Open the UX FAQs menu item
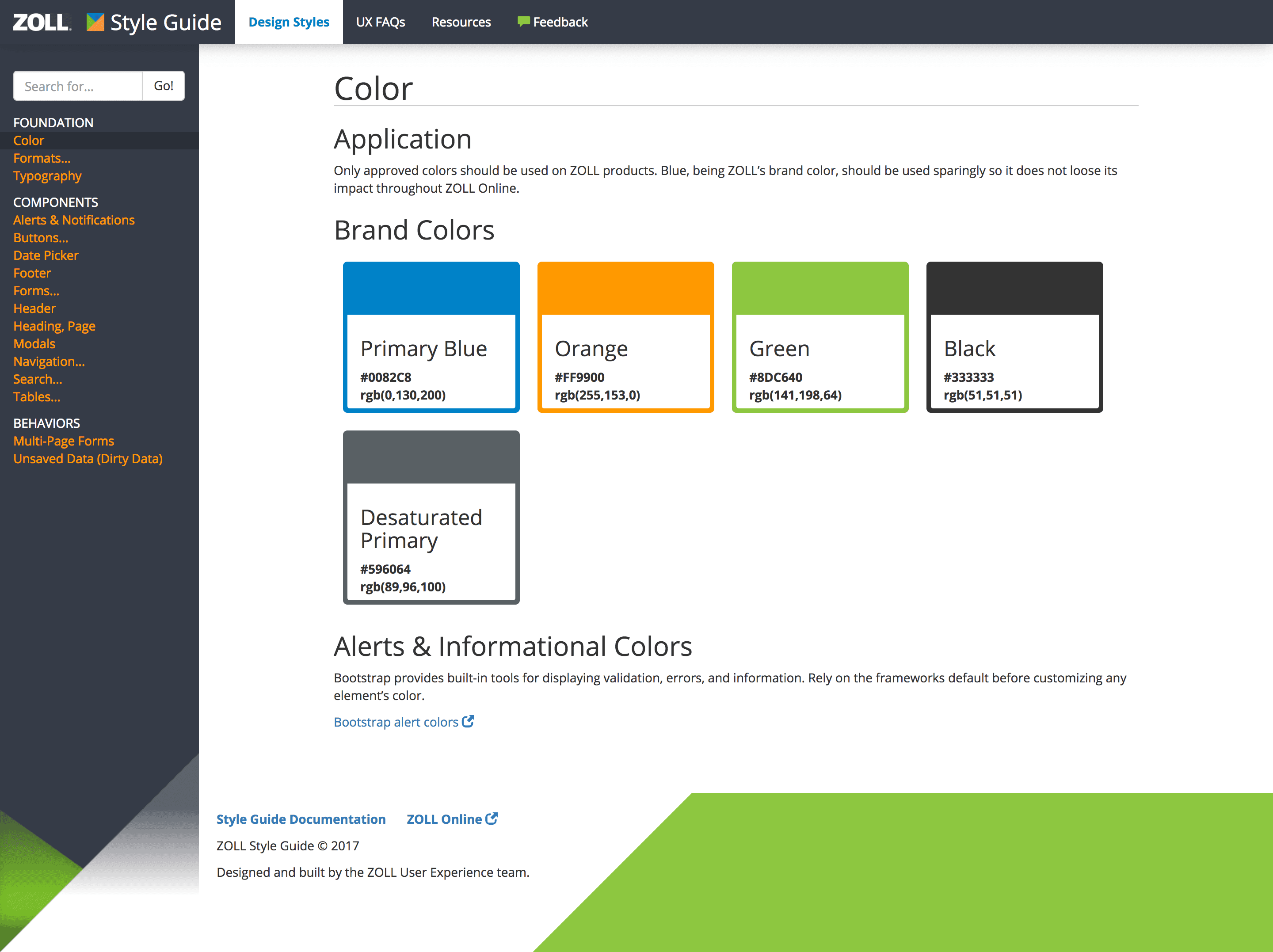 pos(381,22)
